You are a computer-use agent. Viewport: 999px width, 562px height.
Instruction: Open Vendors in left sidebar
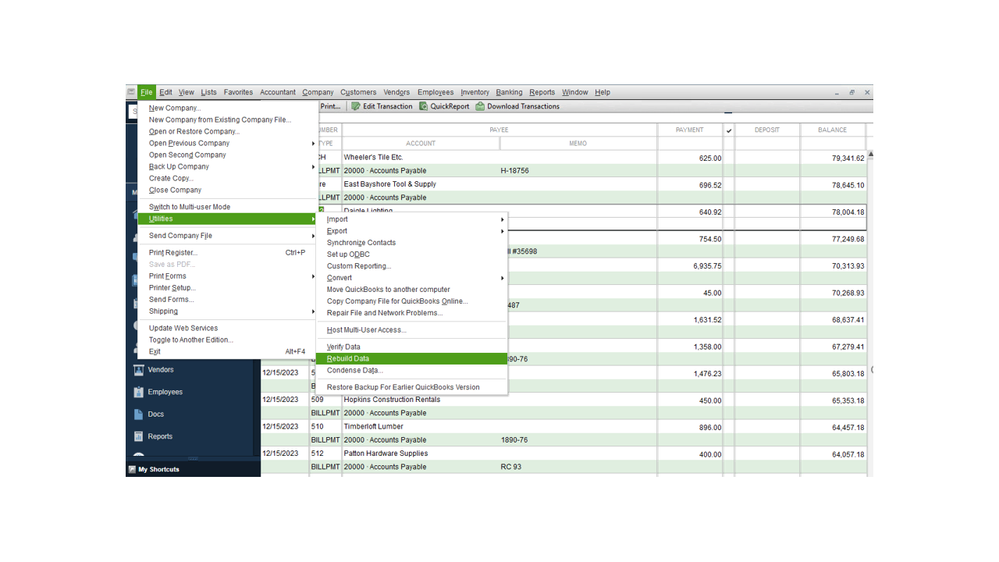pyautogui.click(x=161, y=370)
